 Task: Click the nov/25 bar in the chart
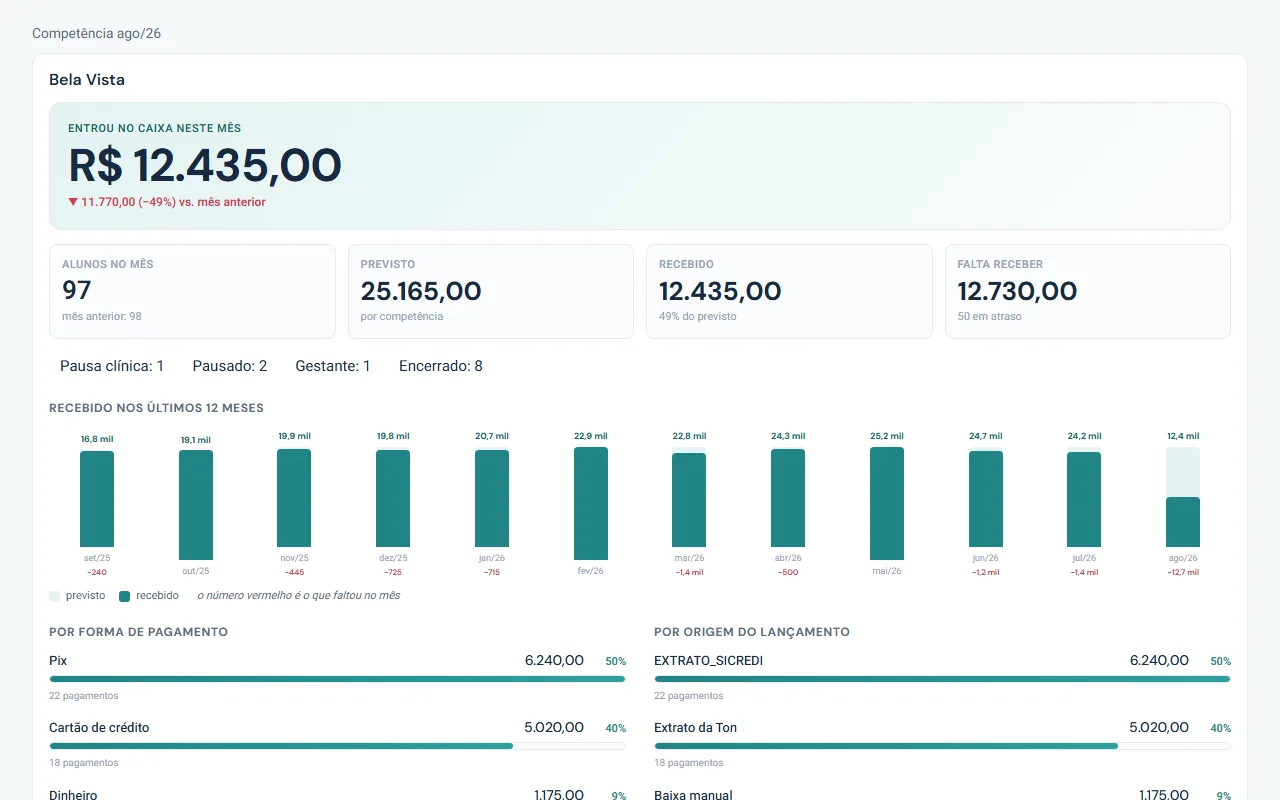click(x=294, y=498)
